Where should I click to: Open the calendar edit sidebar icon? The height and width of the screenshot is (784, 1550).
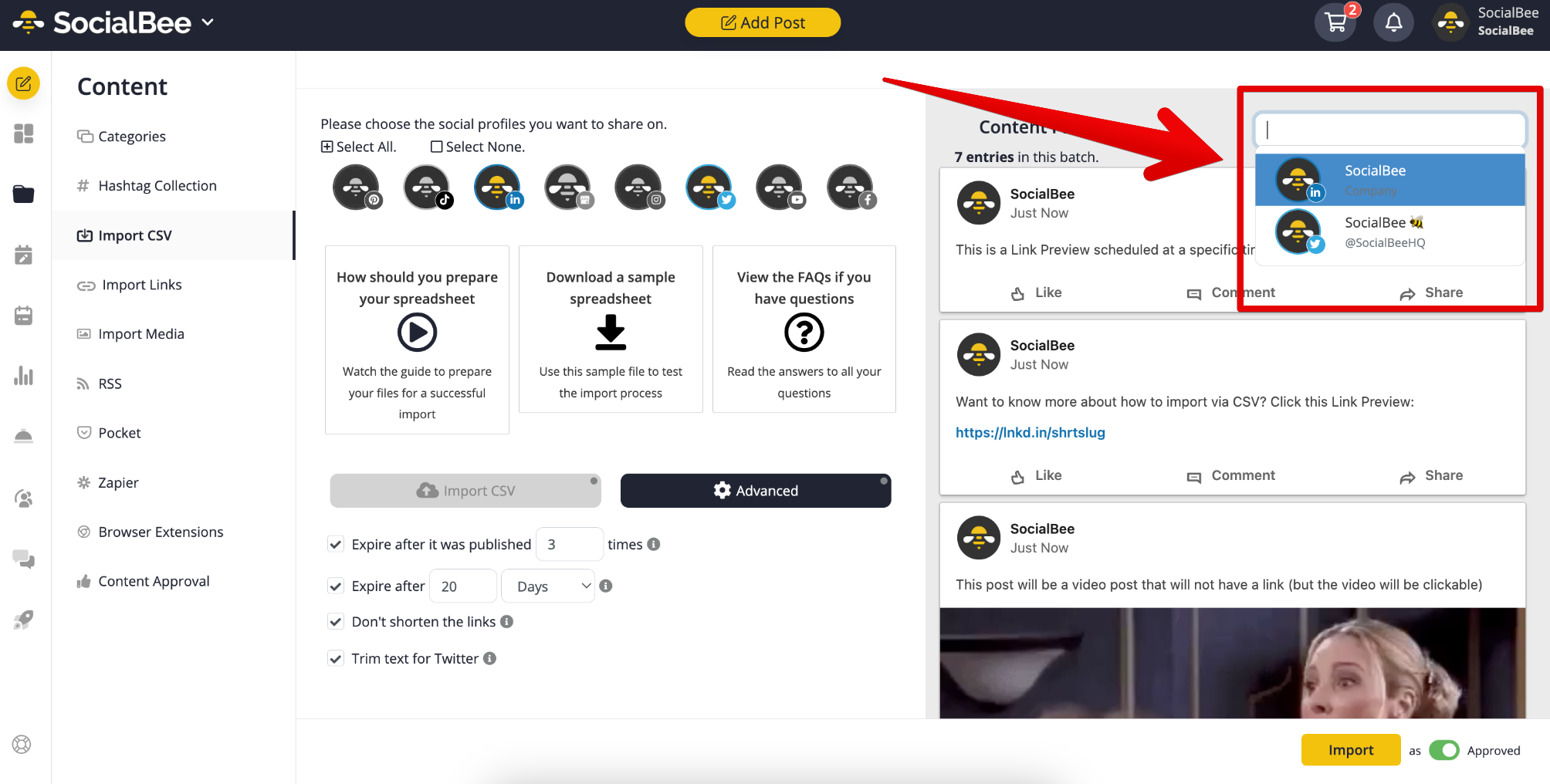(23, 255)
